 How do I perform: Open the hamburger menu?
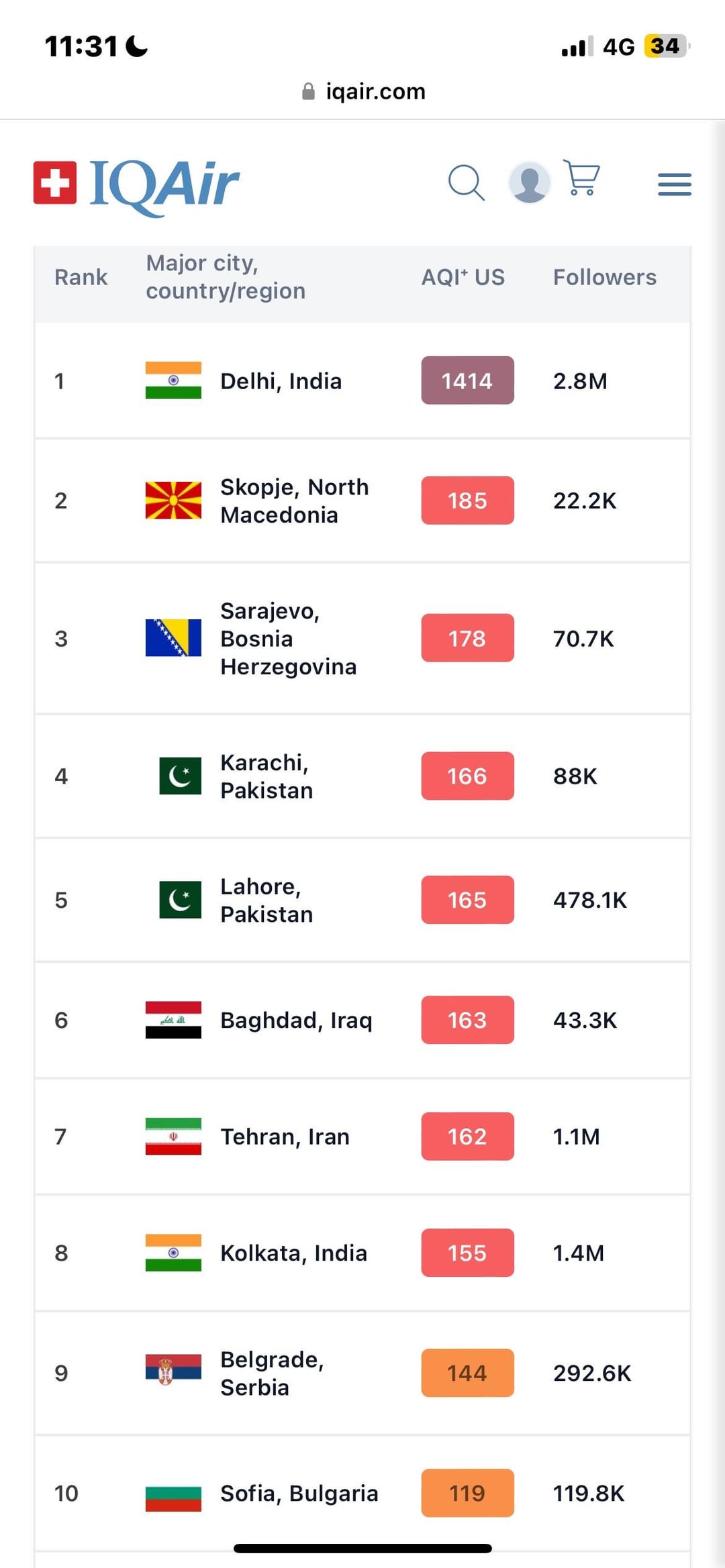click(675, 184)
